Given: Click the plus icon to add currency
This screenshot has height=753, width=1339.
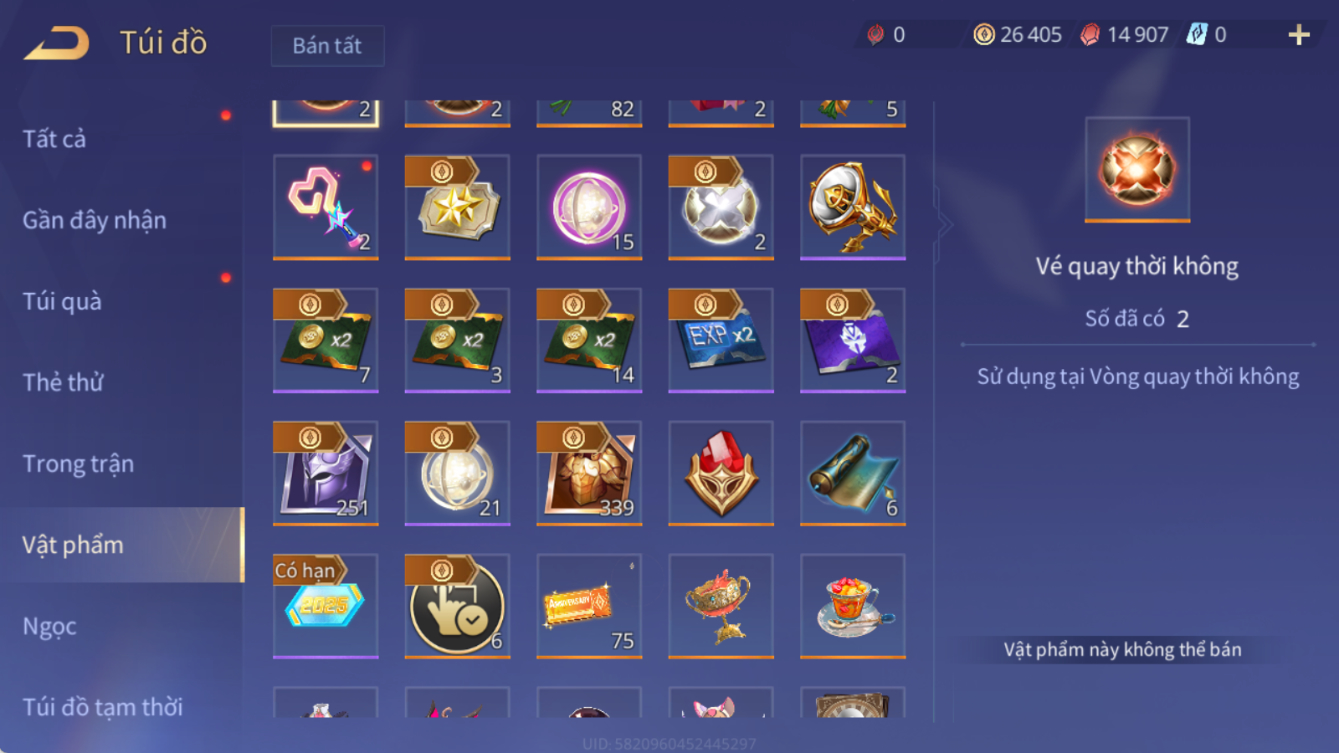Looking at the screenshot, I should pyautogui.click(x=1299, y=35).
